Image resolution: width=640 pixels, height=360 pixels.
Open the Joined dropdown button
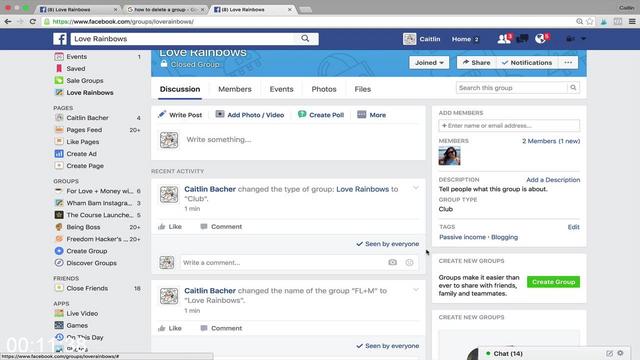coord(429,62)
